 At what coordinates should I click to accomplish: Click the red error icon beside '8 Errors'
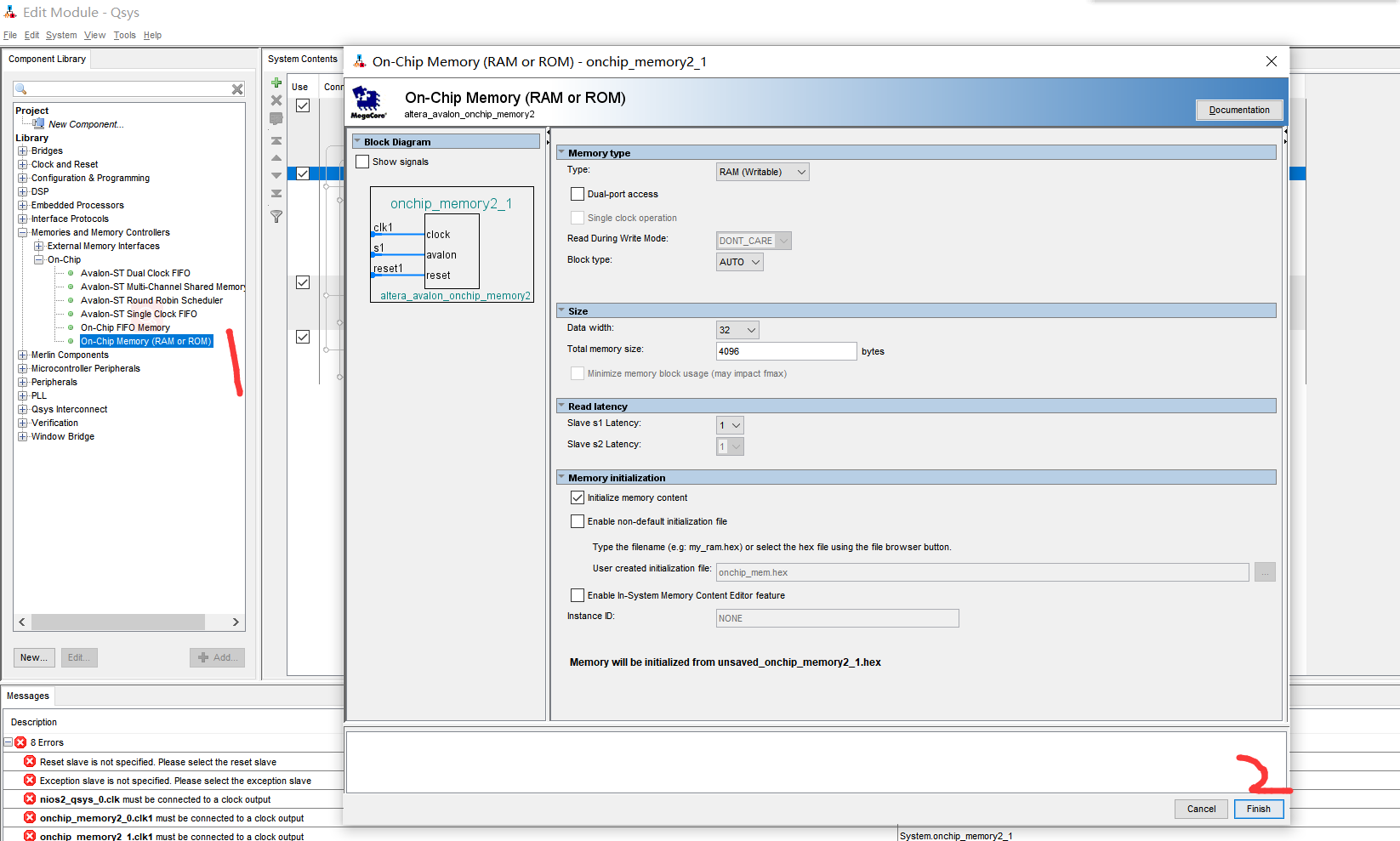(20, 742)
